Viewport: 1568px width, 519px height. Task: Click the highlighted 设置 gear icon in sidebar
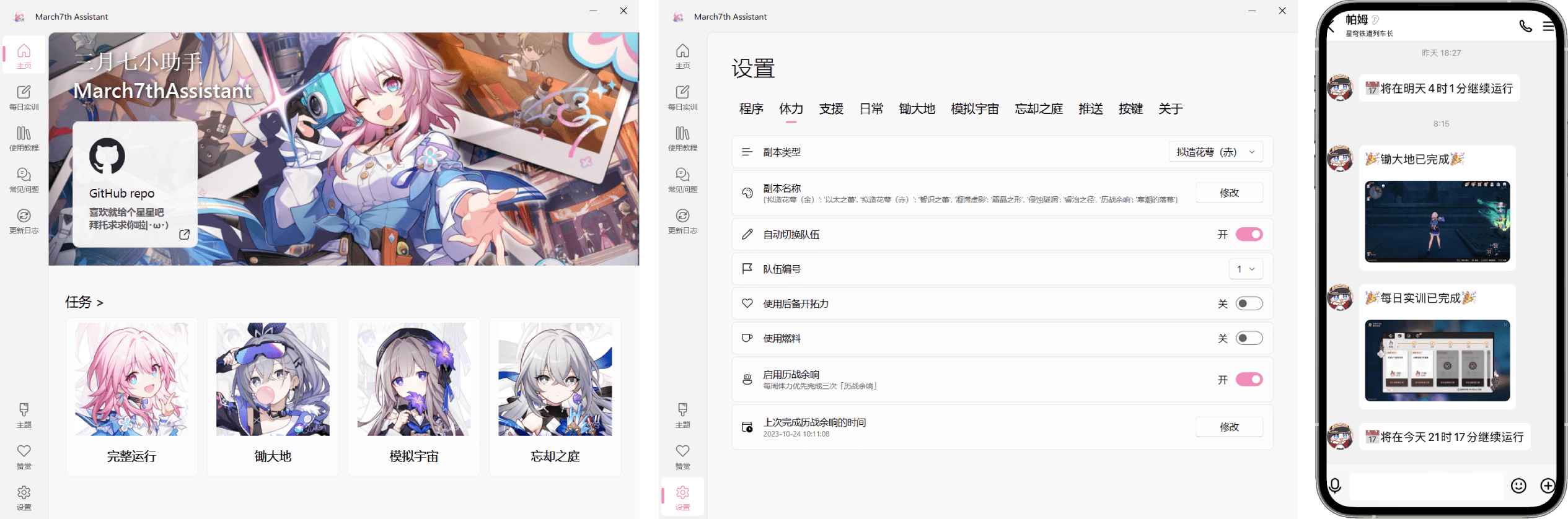point(682,497)
